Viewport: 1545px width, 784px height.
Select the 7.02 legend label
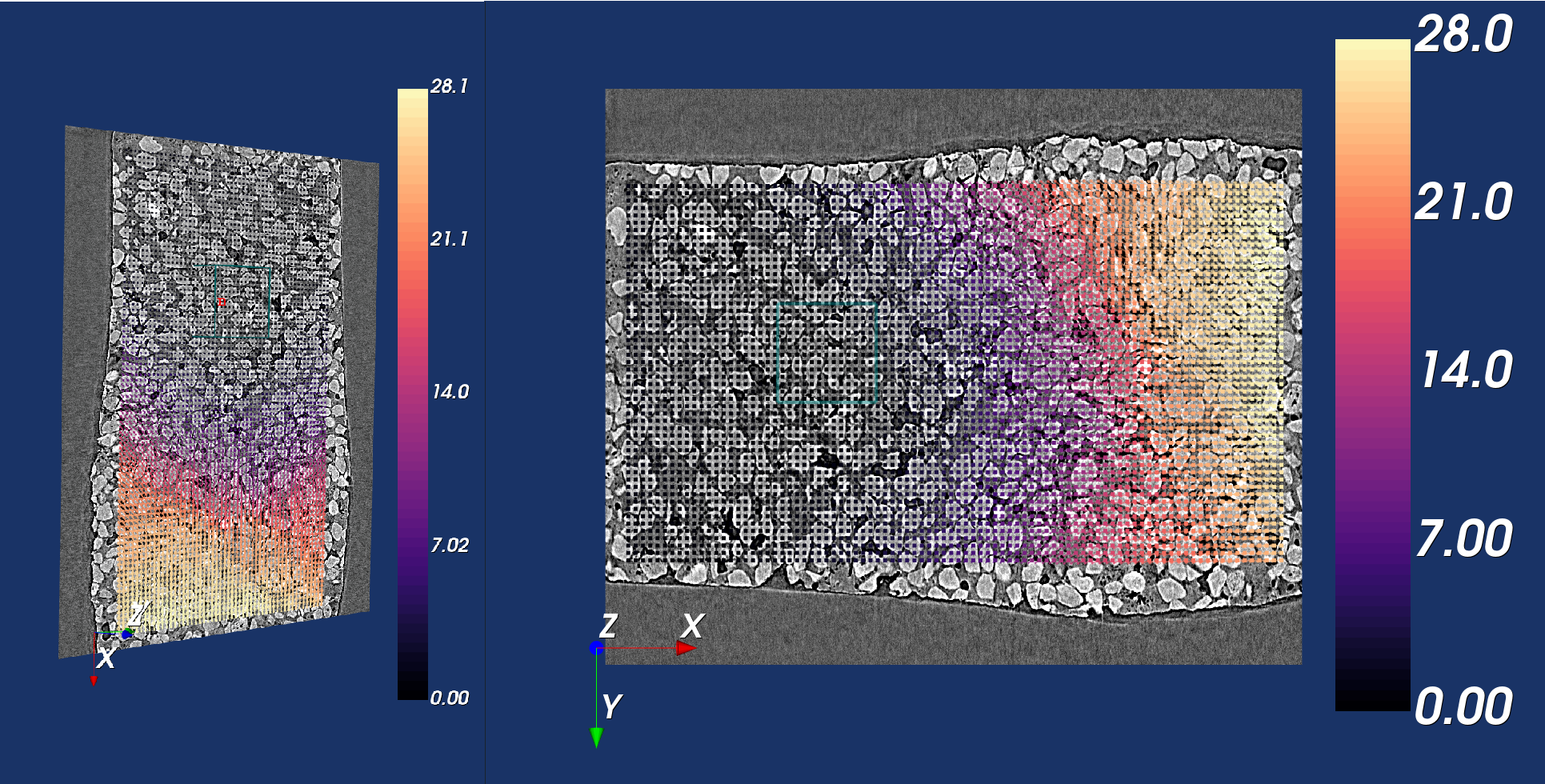[449, 545]
